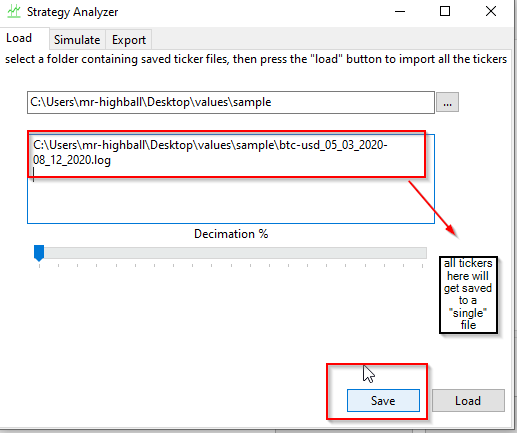Click the Strategy Analyzer title bar text
The image size is (517, 433).
click(72, 12)
